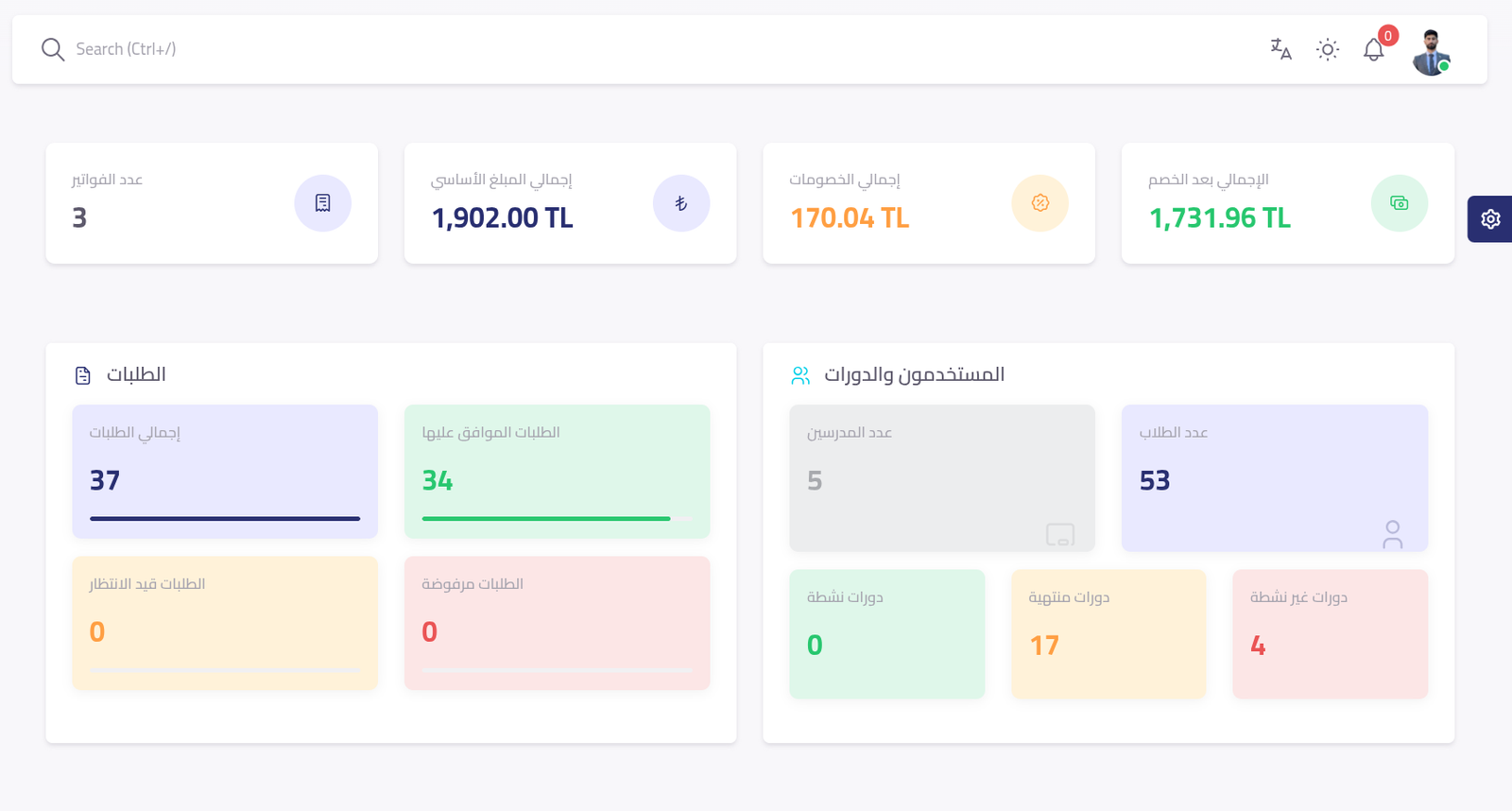Select the inactive courses card showing 4
The image size is (1512, 811).
(x=1330, y=633)
